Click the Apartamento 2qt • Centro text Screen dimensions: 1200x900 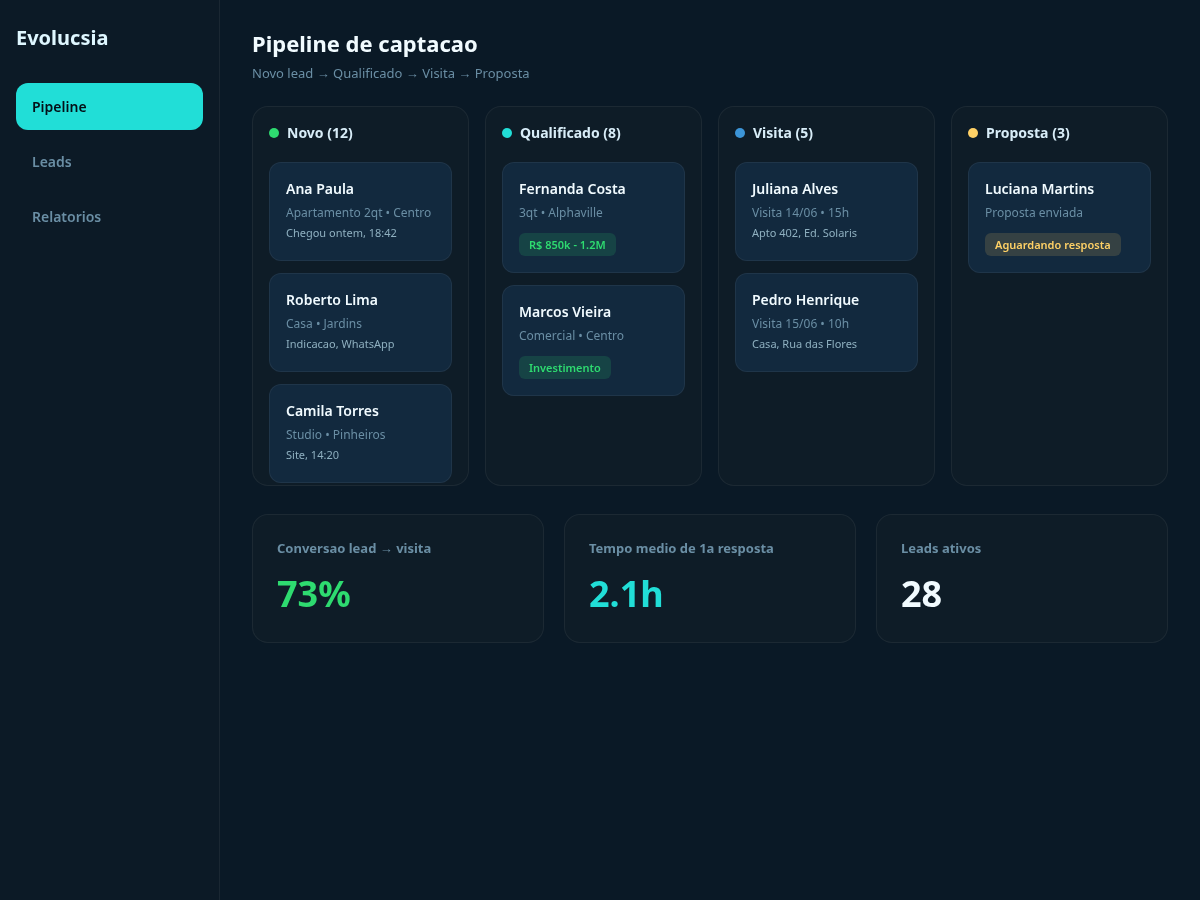coord(358,213)
